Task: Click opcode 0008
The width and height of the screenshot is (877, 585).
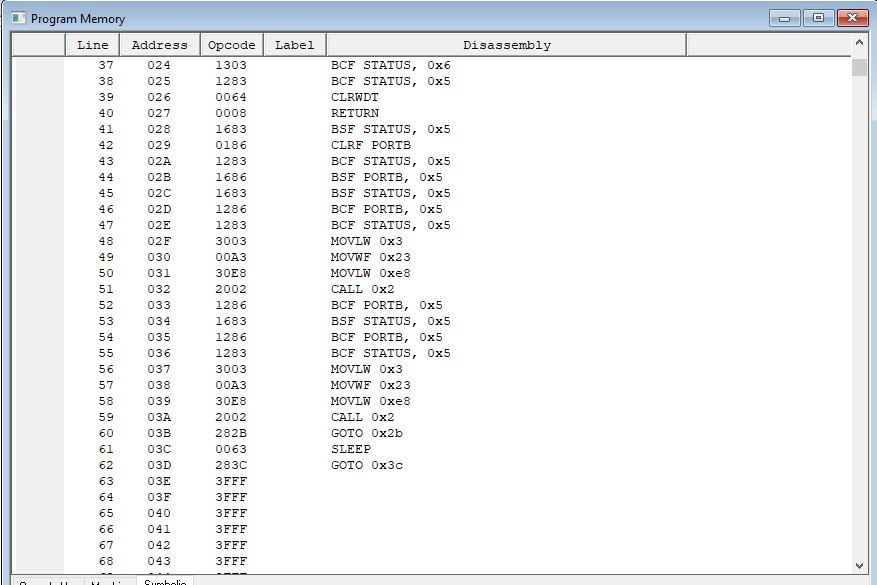Action: coord(231,113)
